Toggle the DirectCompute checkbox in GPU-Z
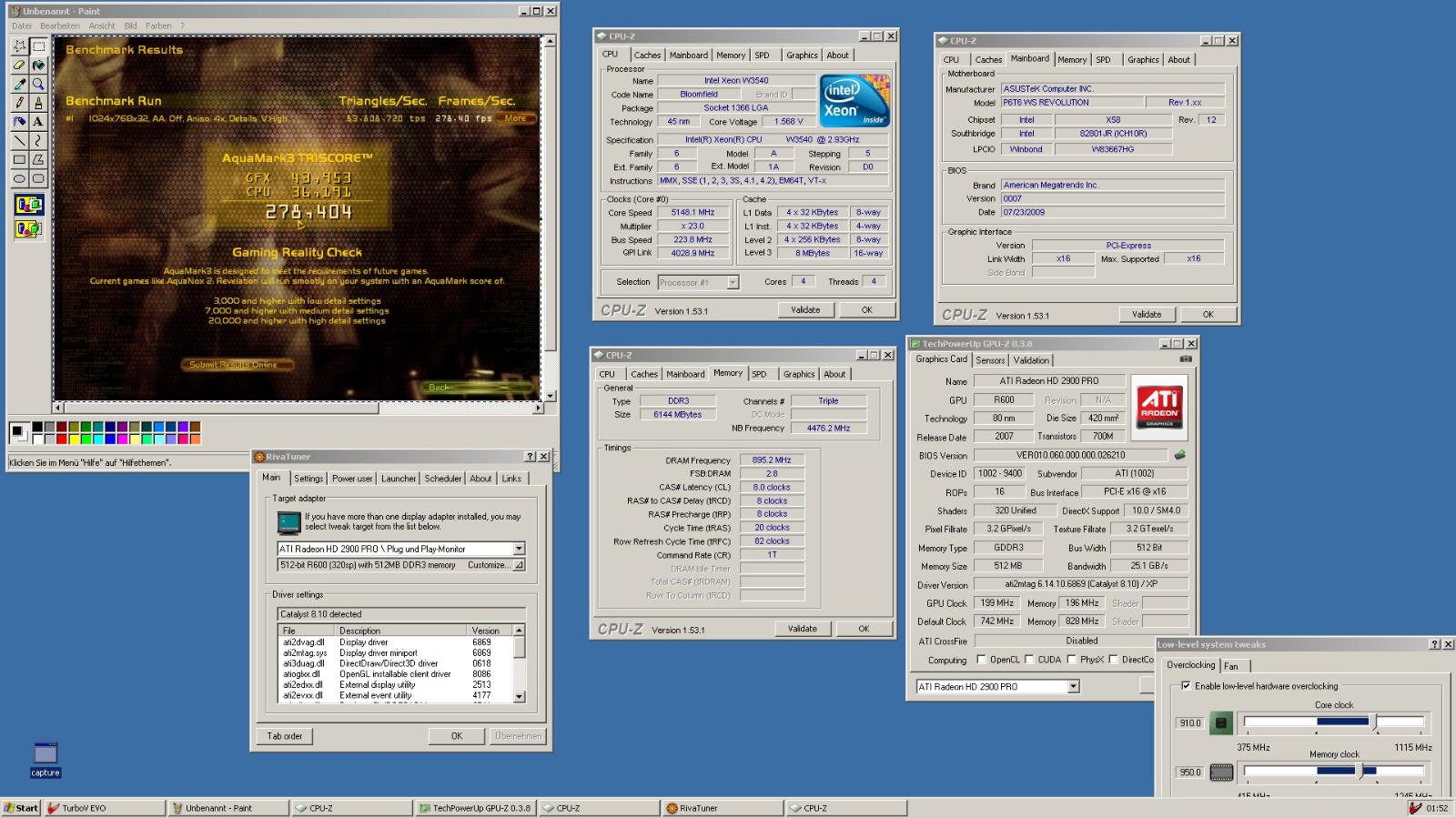Screen dimensions: 1456x818 coord(1113,660)
